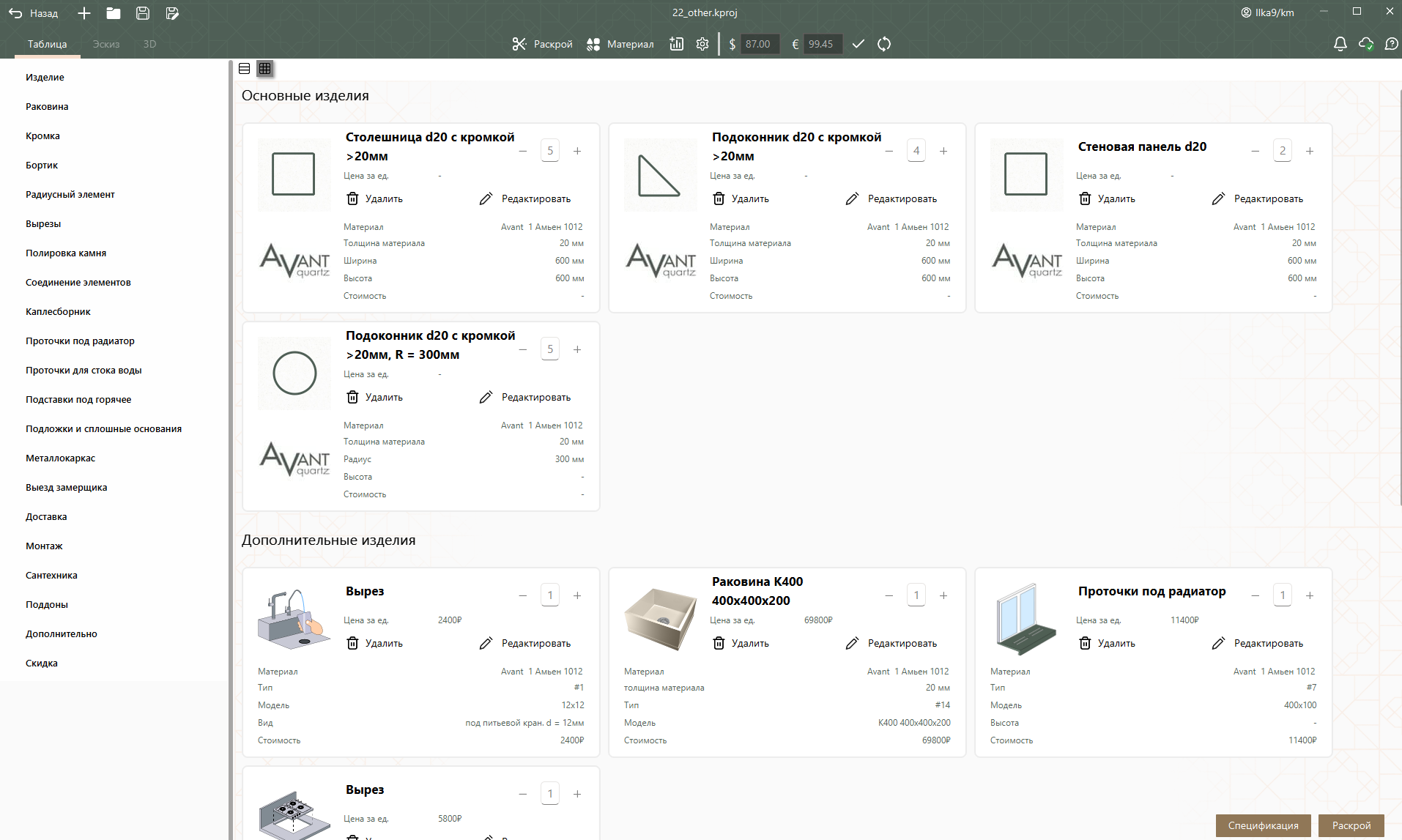
Task: Increase quantity of Стеновая панель d20
Action: [1310, 151]
